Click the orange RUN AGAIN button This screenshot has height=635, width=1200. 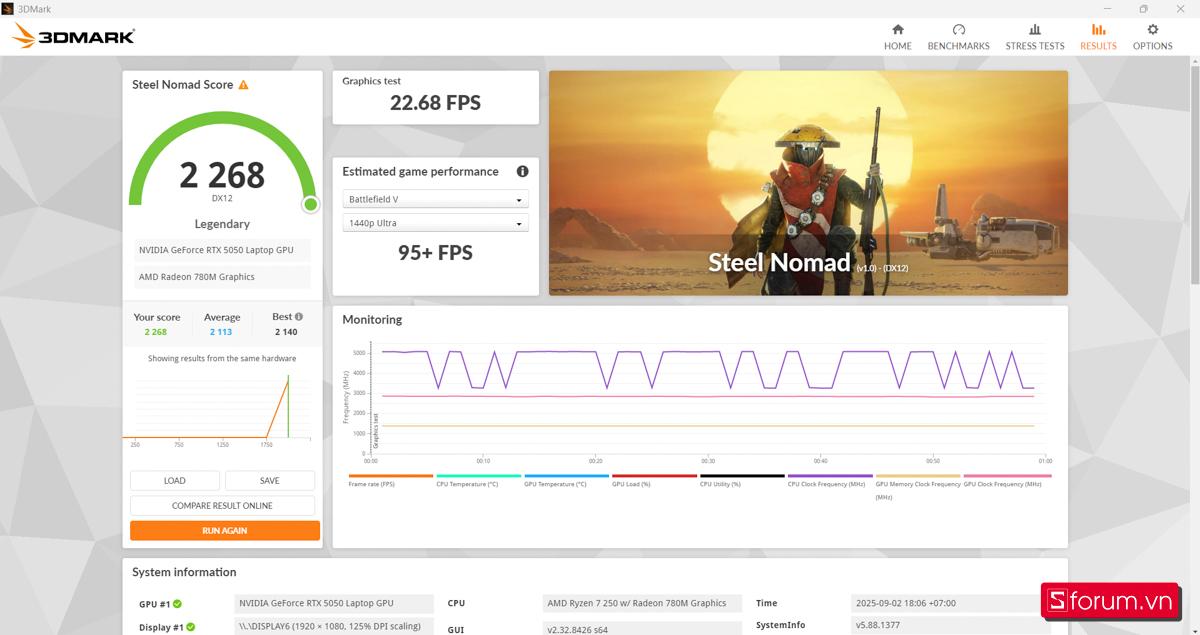tap(225, 531)
